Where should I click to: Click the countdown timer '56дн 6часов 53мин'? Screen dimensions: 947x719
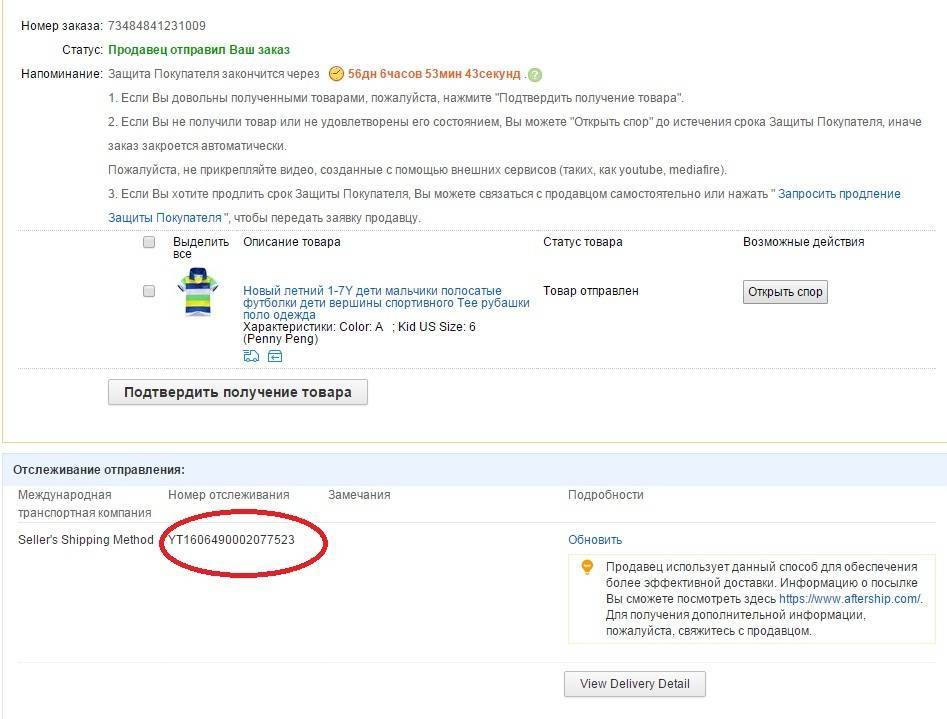point(434,74)
